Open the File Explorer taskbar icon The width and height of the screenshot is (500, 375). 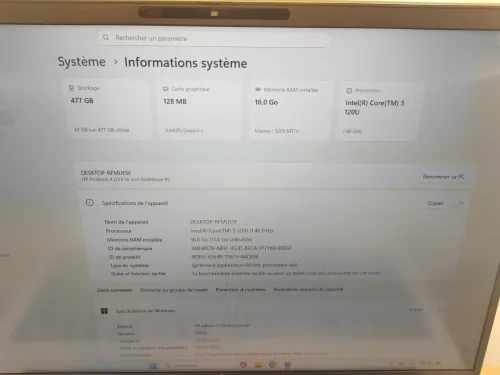coord(258,365)
